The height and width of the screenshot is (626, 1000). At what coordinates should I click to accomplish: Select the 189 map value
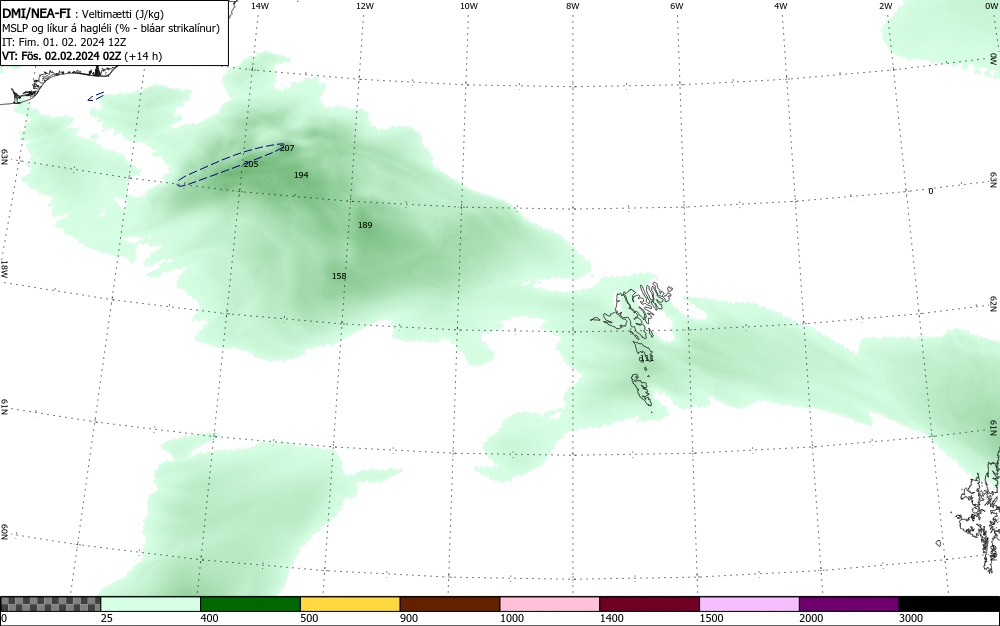tap(365, 225)
